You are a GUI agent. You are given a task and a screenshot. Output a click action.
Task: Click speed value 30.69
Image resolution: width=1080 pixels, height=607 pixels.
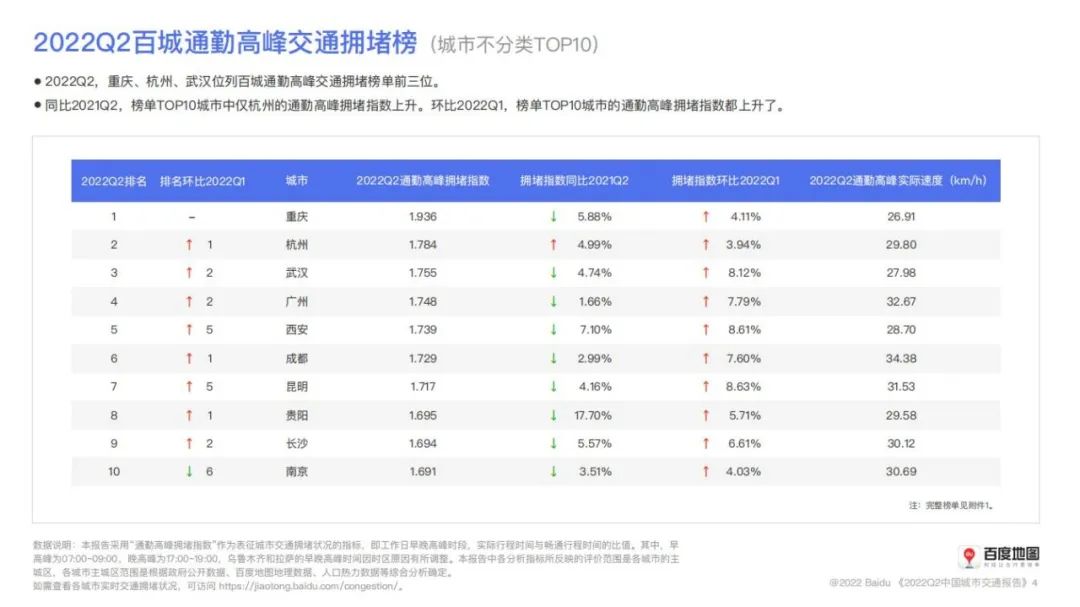tap(901, 472)
